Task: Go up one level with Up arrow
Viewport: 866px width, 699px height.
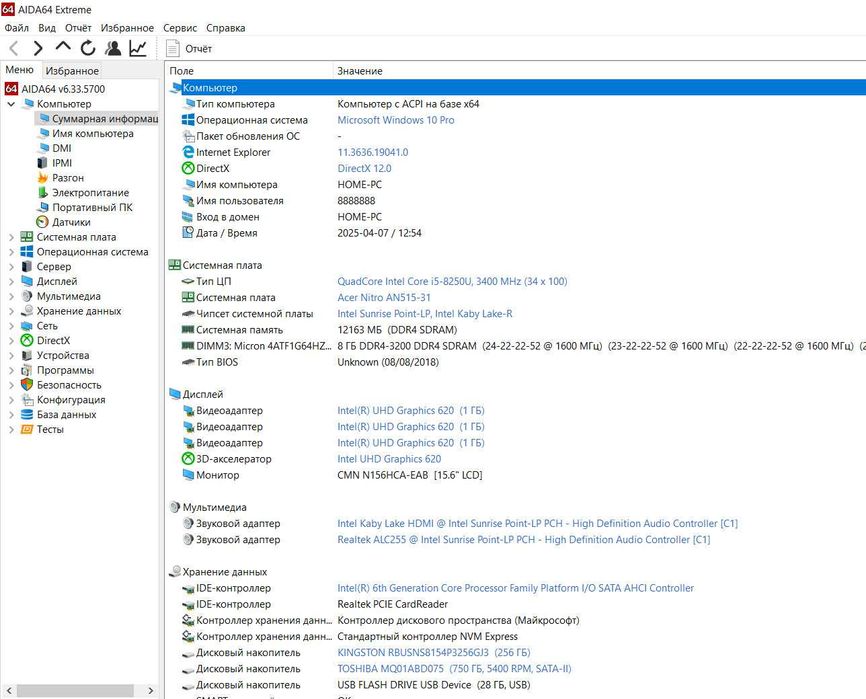Action: (63, 47)
